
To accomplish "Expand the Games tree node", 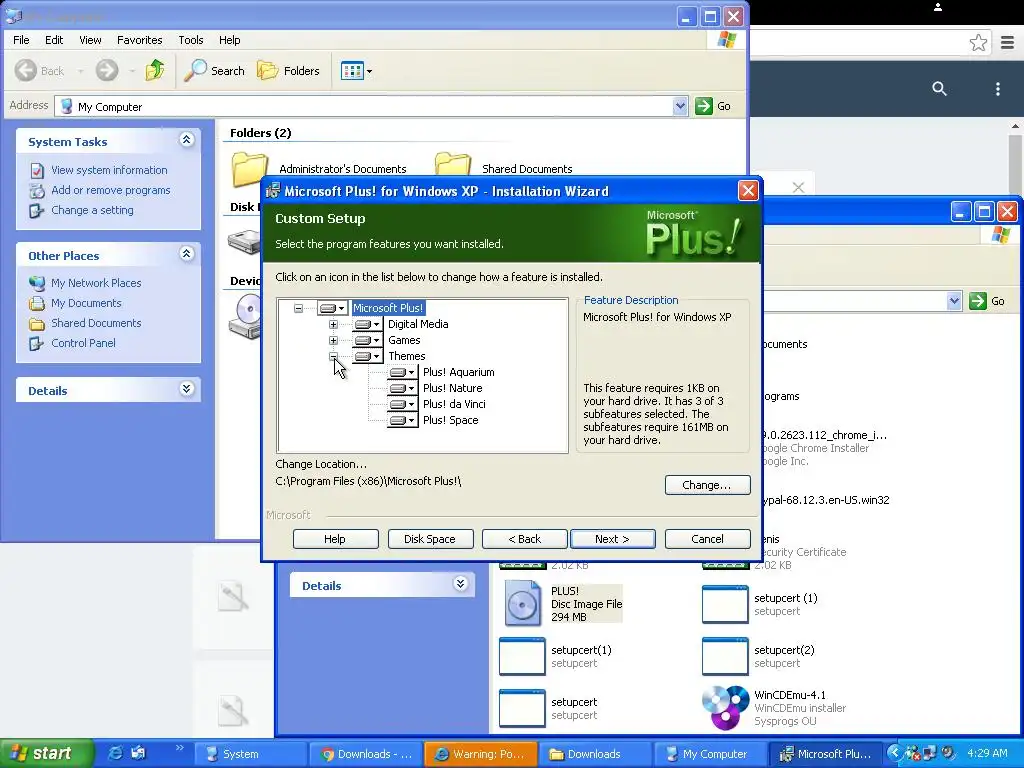I will [333, 340].
